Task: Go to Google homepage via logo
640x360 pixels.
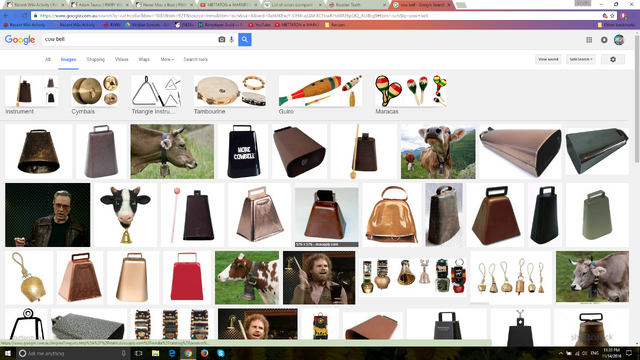Action: tap(20, 40)
